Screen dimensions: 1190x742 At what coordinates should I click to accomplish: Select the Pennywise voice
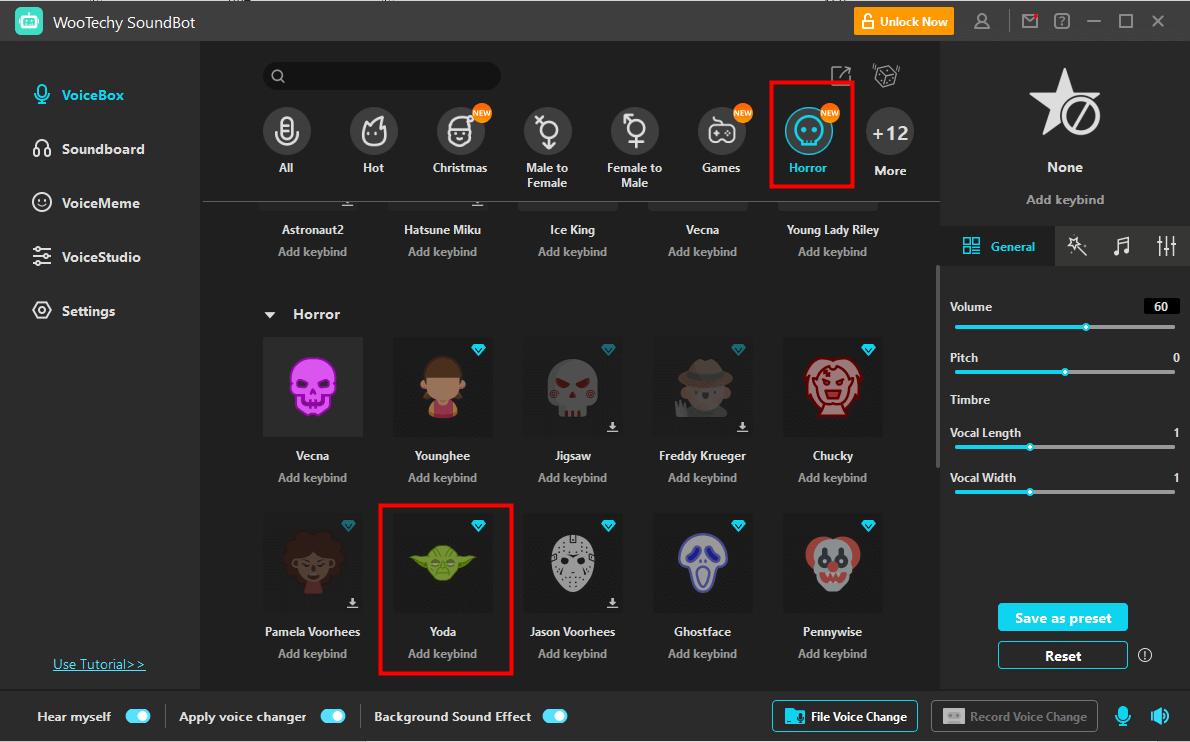click(833, 563)
